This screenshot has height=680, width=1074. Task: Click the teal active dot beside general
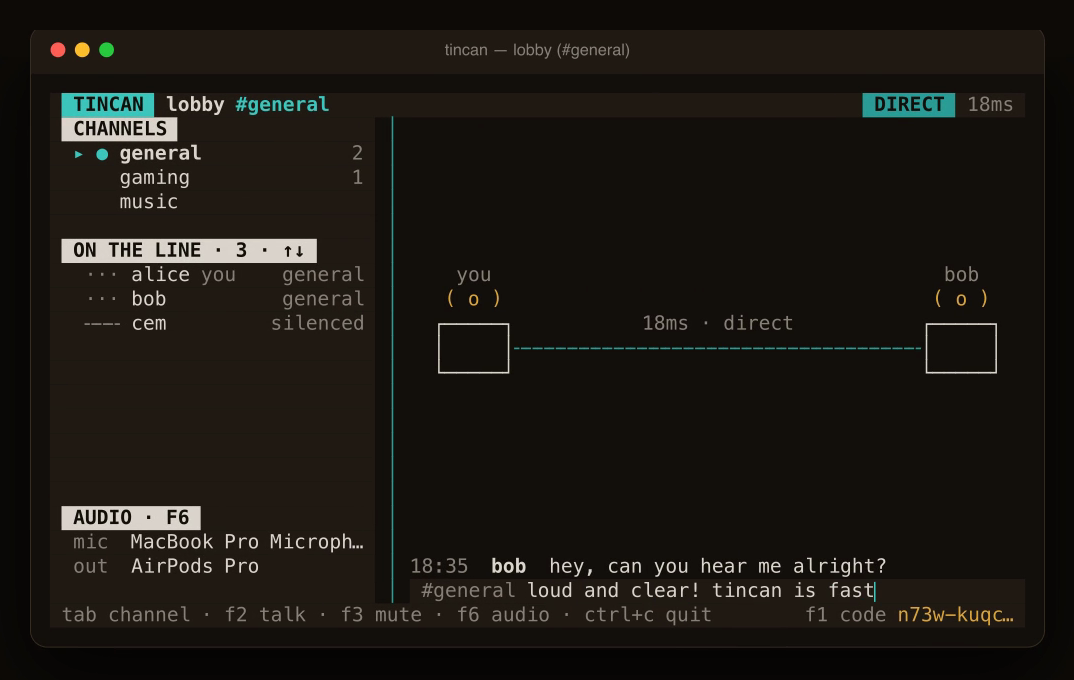102,154
